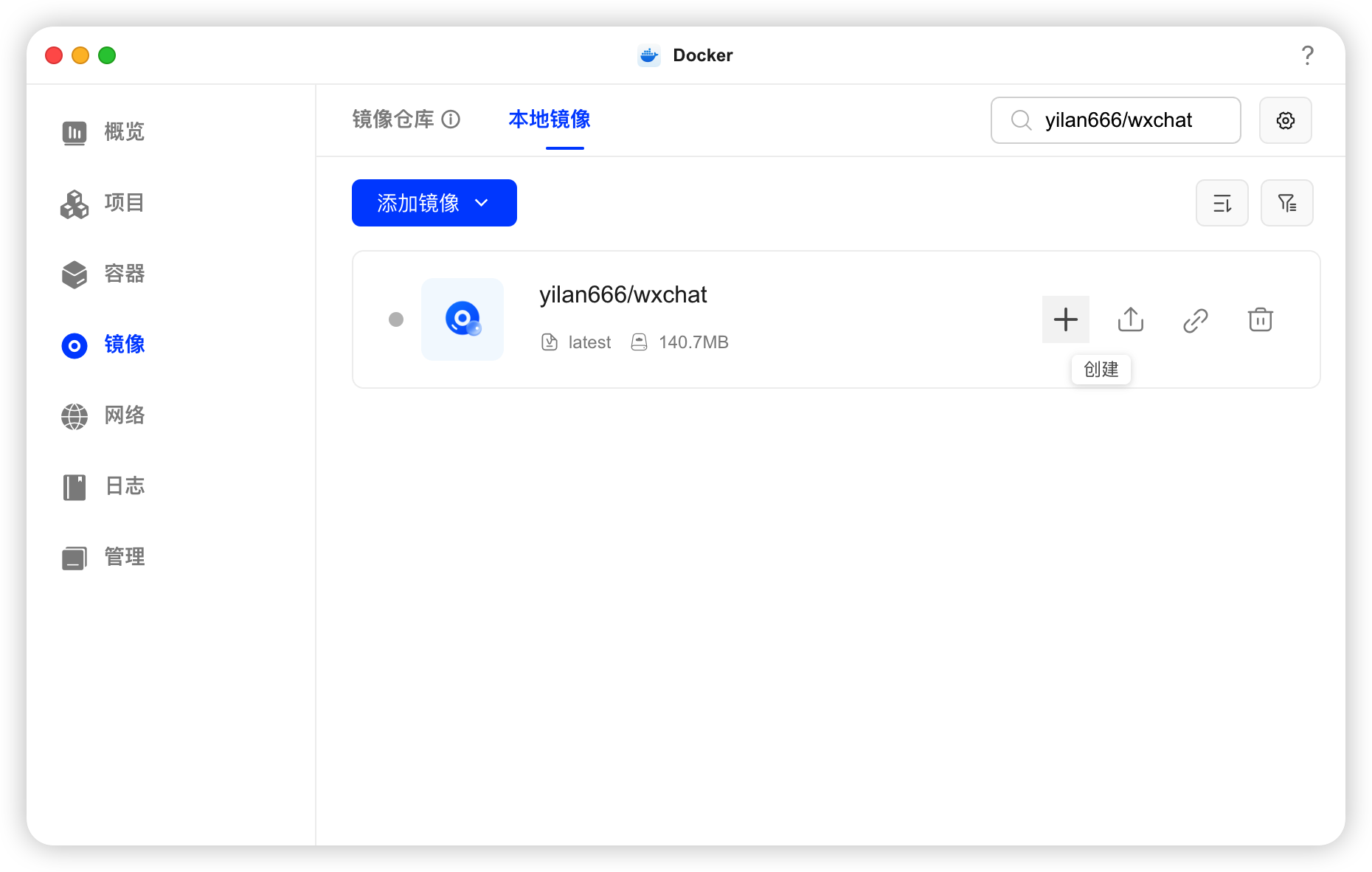Expand the 添加镜像 dropdown button
1372x872 pixels.
(434, 203)
